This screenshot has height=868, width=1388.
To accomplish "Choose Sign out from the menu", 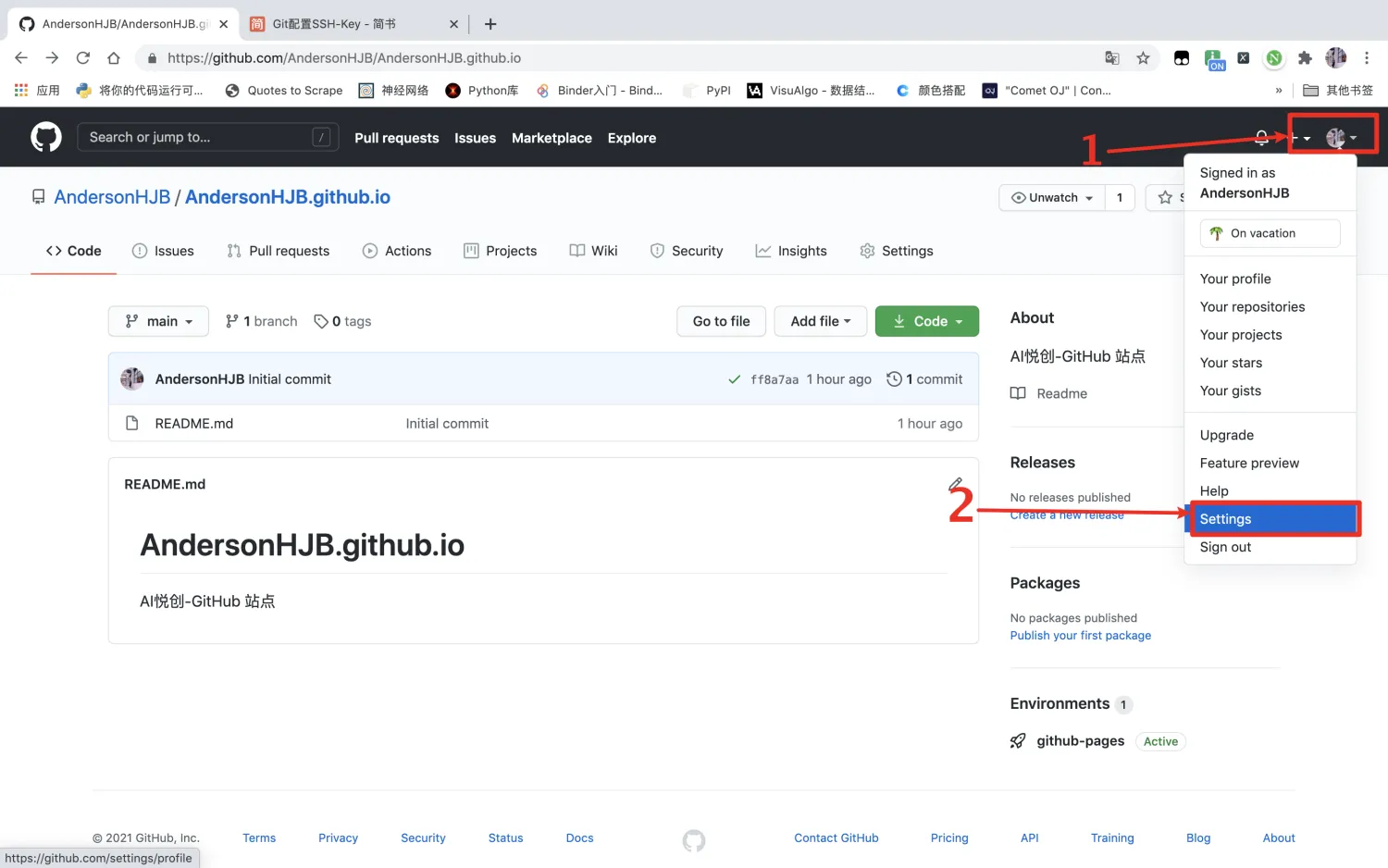I will point(1270,547).
